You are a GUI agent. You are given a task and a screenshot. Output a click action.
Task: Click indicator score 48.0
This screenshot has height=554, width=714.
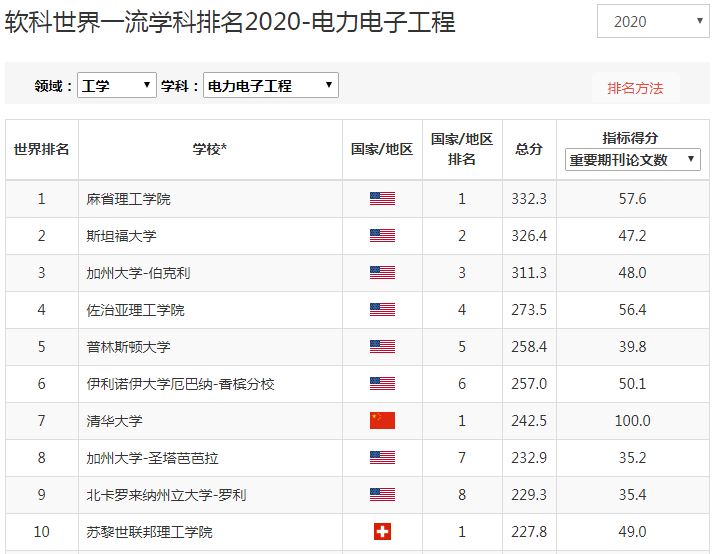click(632, 273)
